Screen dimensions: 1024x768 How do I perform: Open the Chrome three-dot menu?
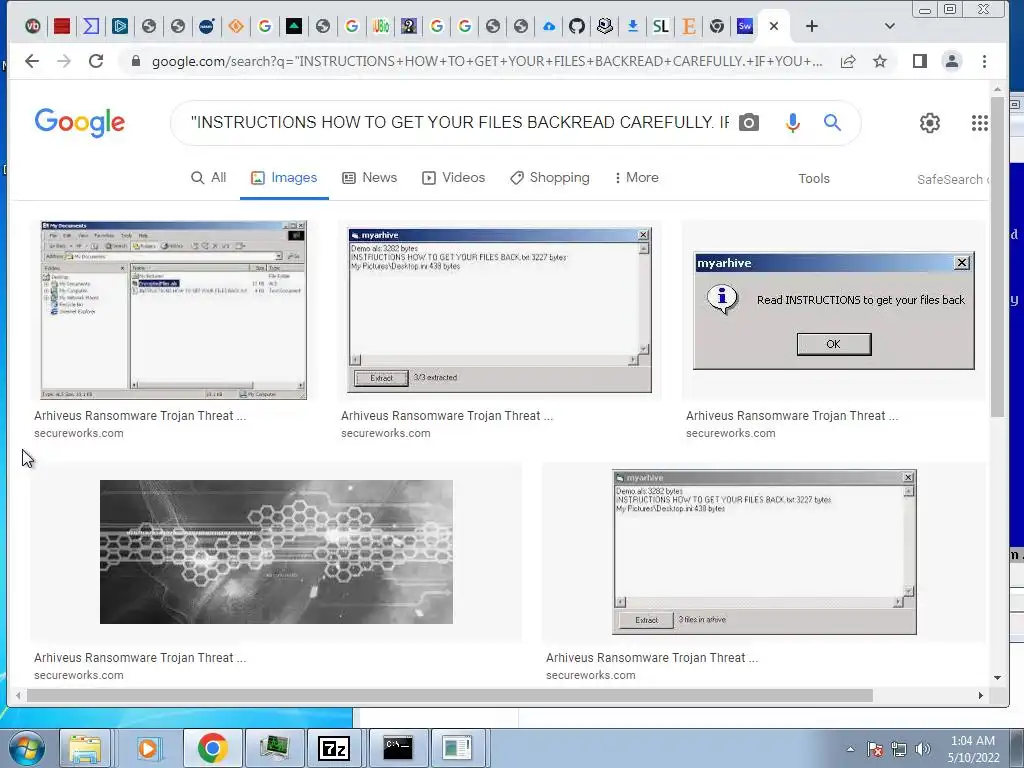[x=984, y=61]
